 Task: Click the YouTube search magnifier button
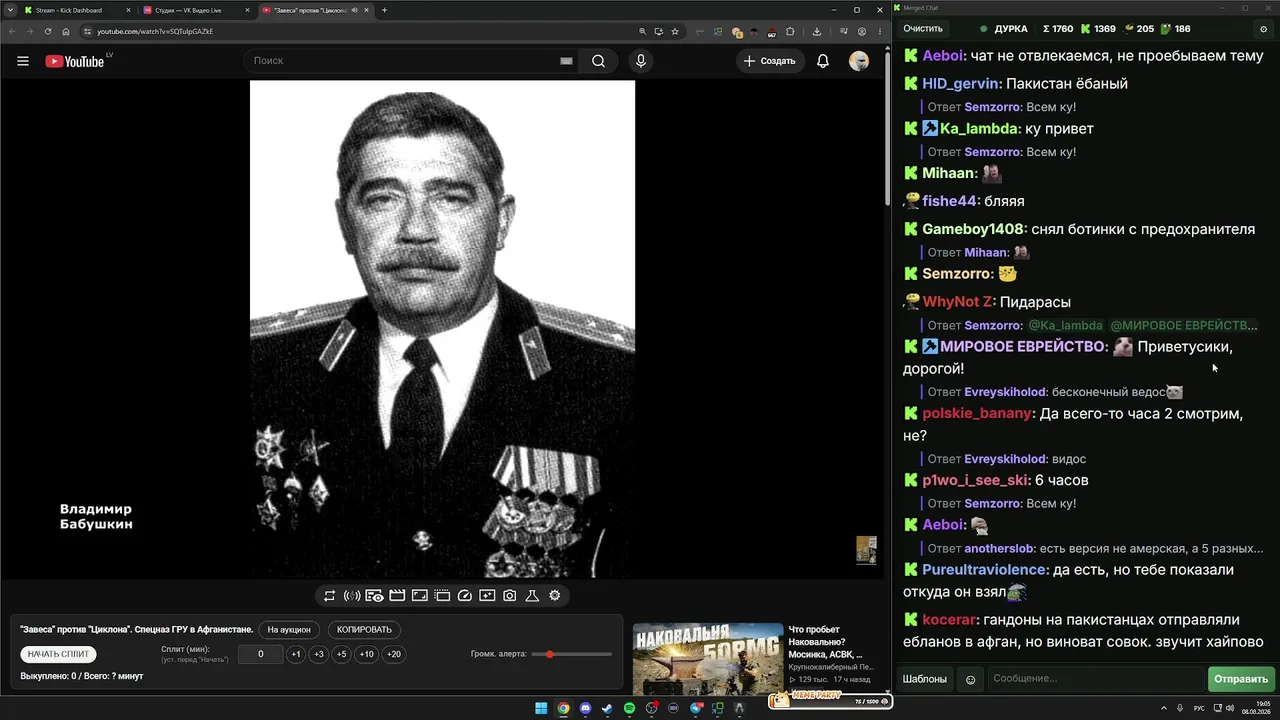pos(598,61)
